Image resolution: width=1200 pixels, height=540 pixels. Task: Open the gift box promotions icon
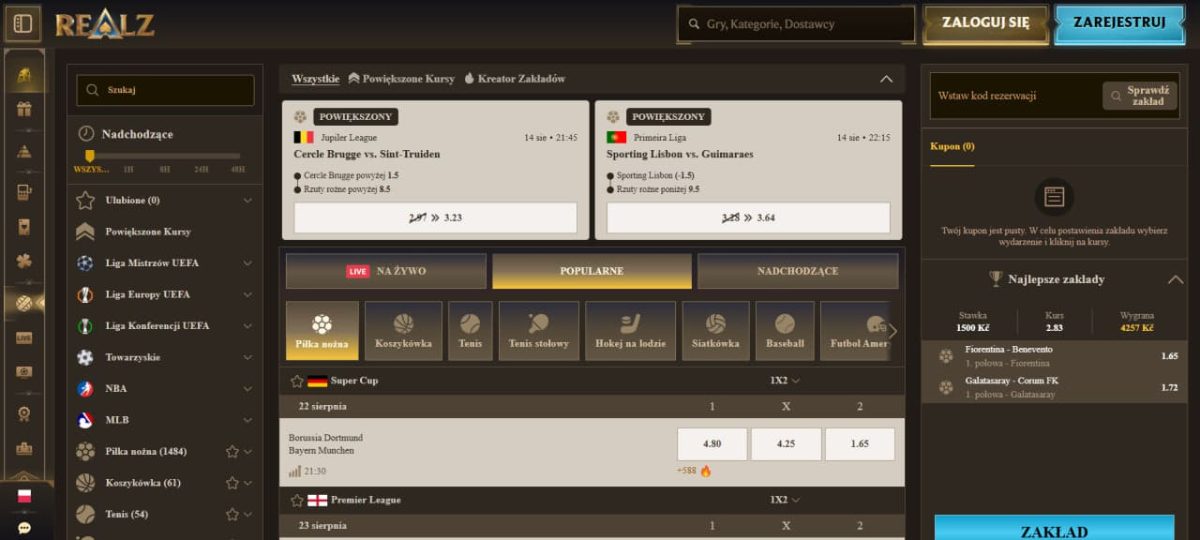tap(24, 110)
